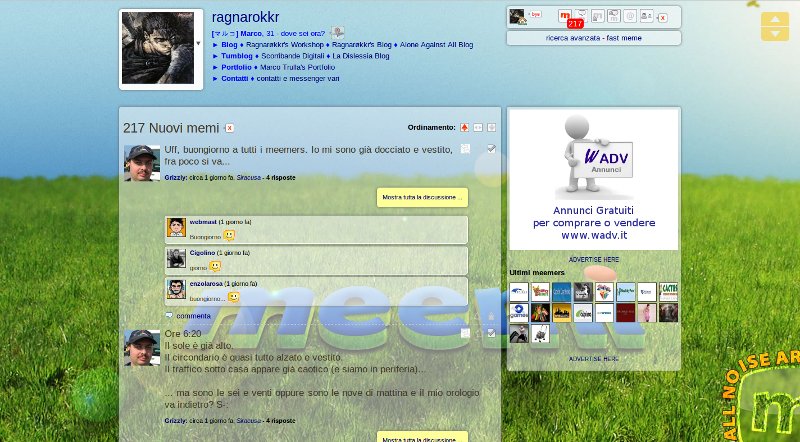The height and width of the screenshot is (442, 800).
Task: Open the green 'alpine' logo meemer thumbnail
Action: pos(583,313)
